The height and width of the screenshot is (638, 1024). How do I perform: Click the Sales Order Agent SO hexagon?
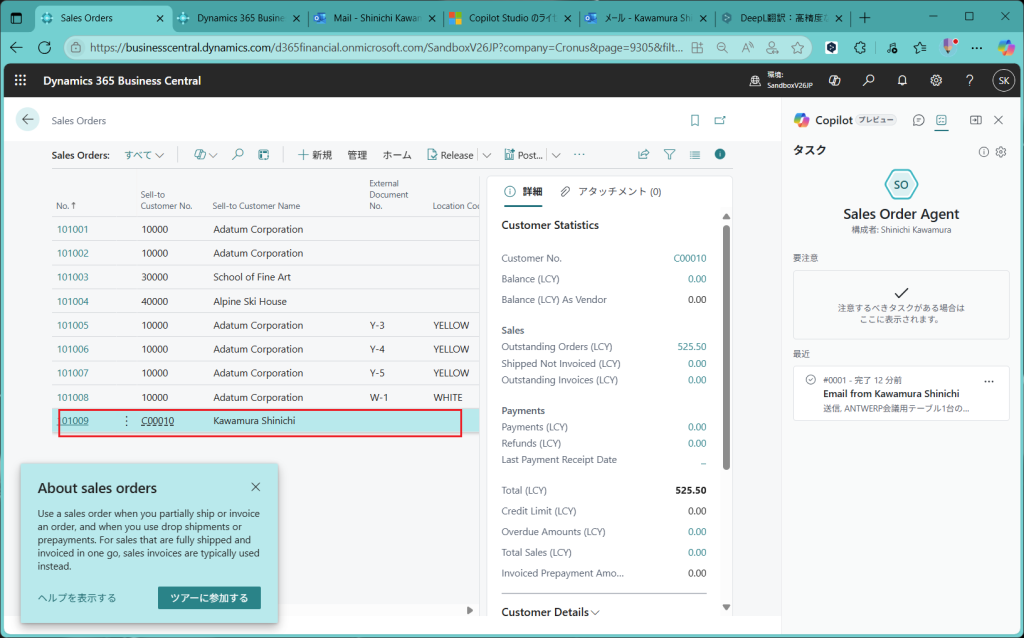[901, 185]
